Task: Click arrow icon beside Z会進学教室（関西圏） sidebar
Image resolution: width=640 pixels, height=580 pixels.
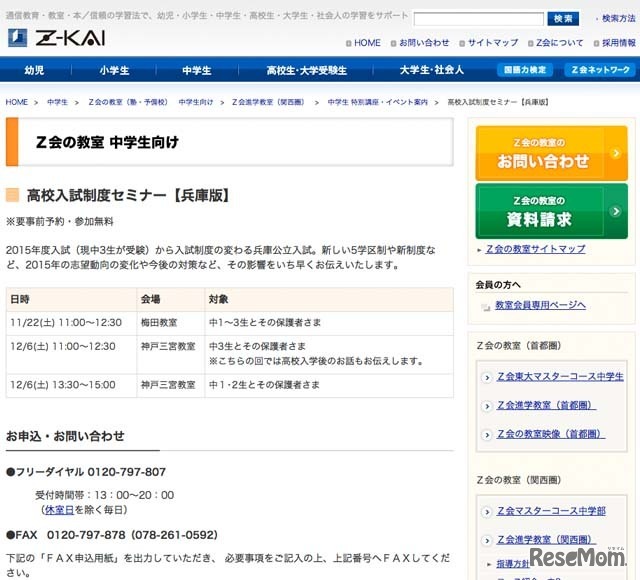Action: 487,540
